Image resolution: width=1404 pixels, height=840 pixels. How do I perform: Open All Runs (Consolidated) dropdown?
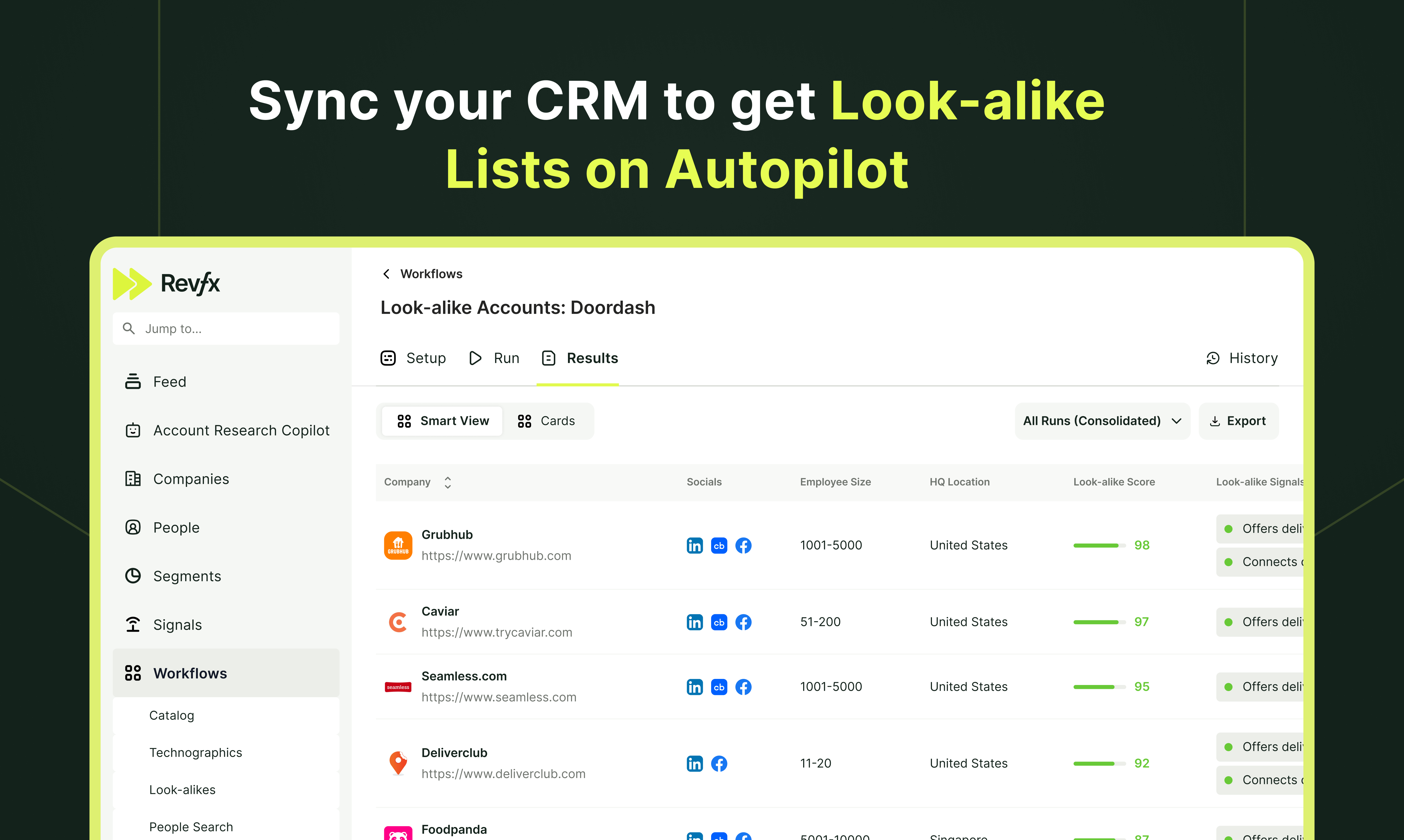coord(1102,421)
